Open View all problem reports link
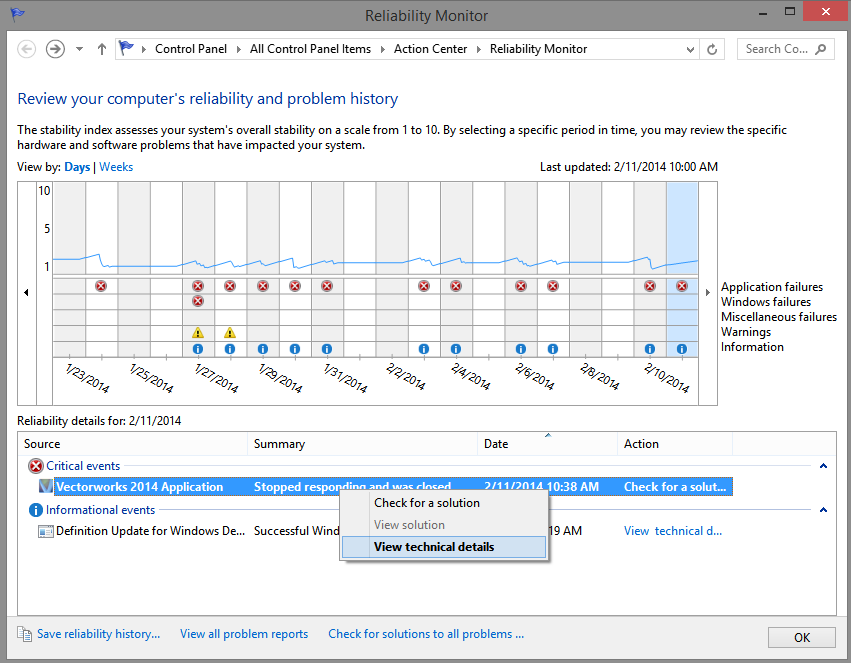The image size is (851, 663). [244, 634]
